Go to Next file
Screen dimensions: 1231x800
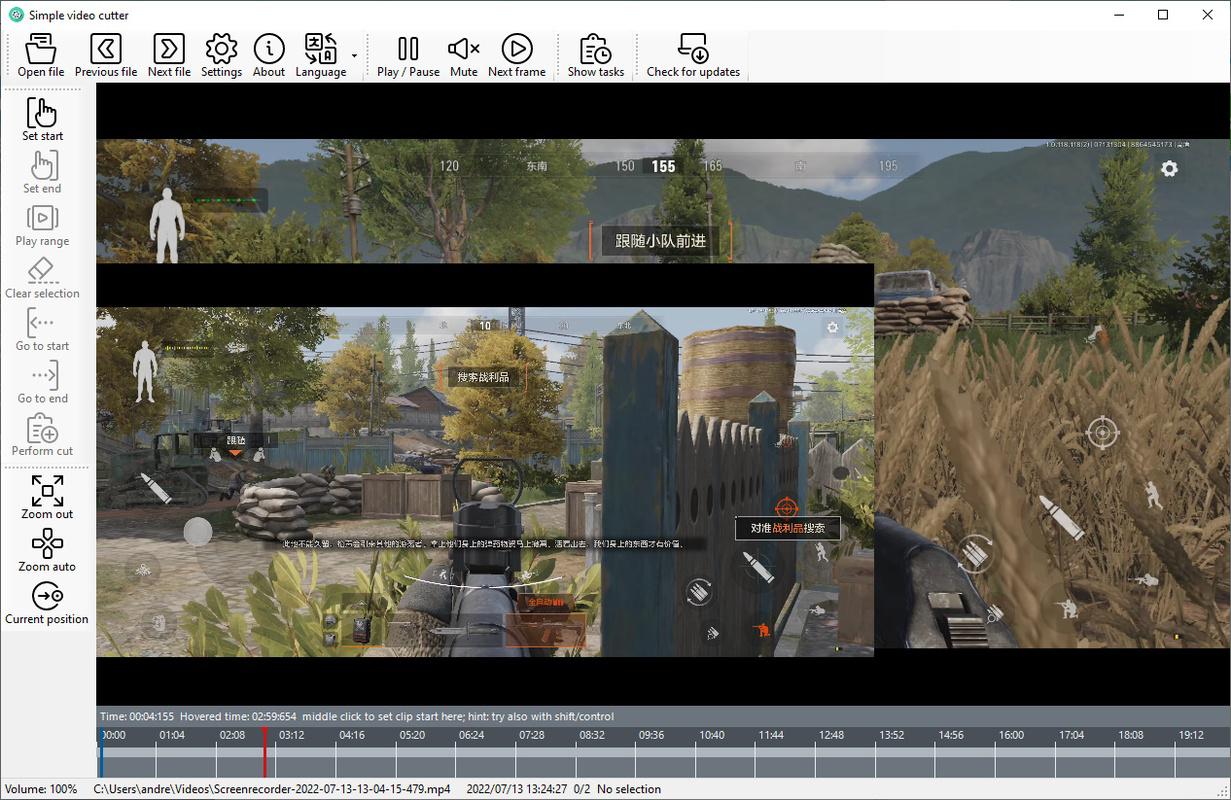(x=169, y=55)
